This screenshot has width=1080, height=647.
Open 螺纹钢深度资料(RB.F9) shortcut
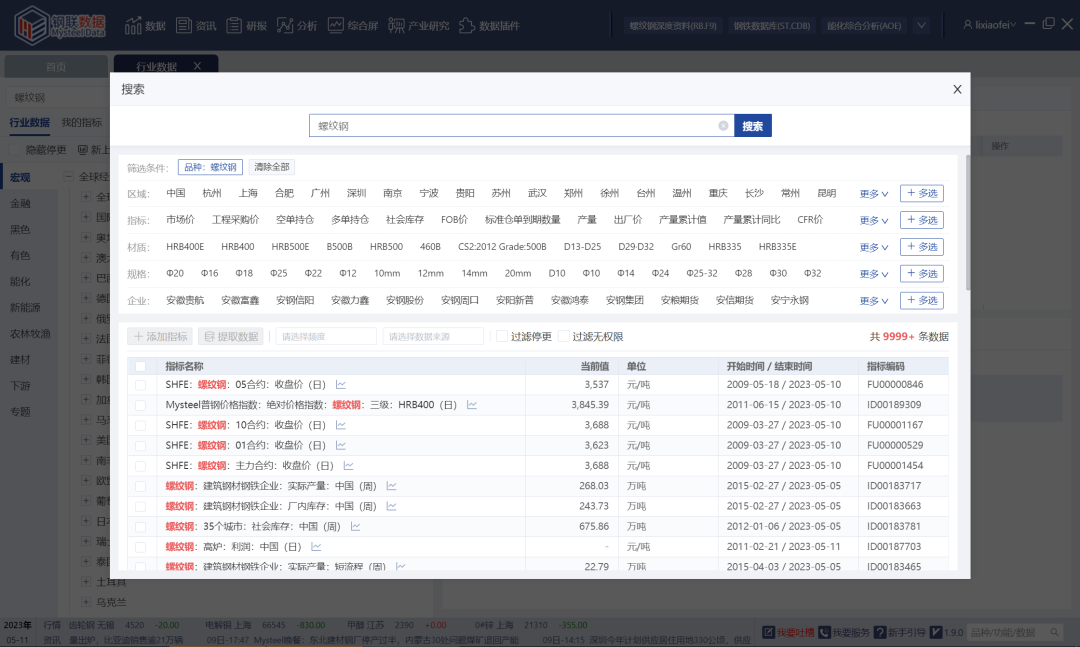point(673,25)
